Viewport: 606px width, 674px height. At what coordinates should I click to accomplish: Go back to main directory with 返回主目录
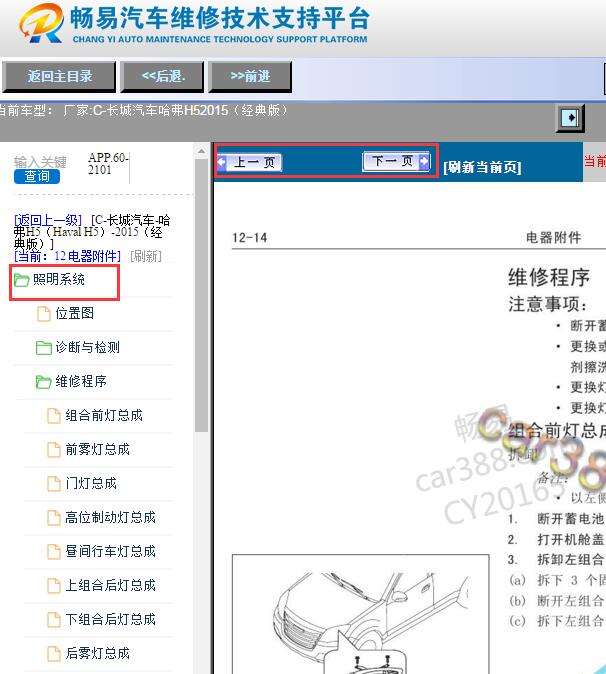coord(59,77)
